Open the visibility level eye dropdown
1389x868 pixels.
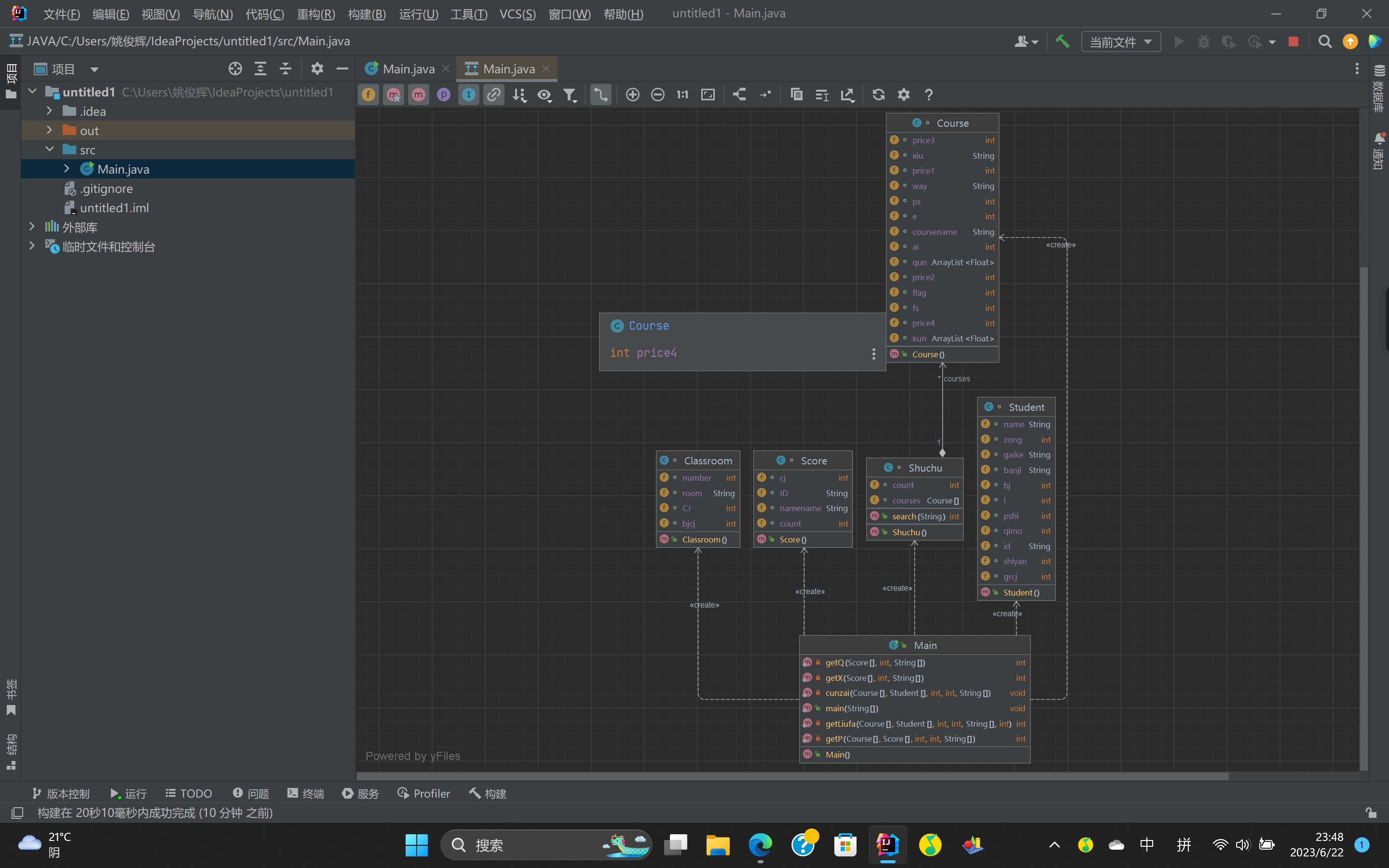[x=545, y=95]
